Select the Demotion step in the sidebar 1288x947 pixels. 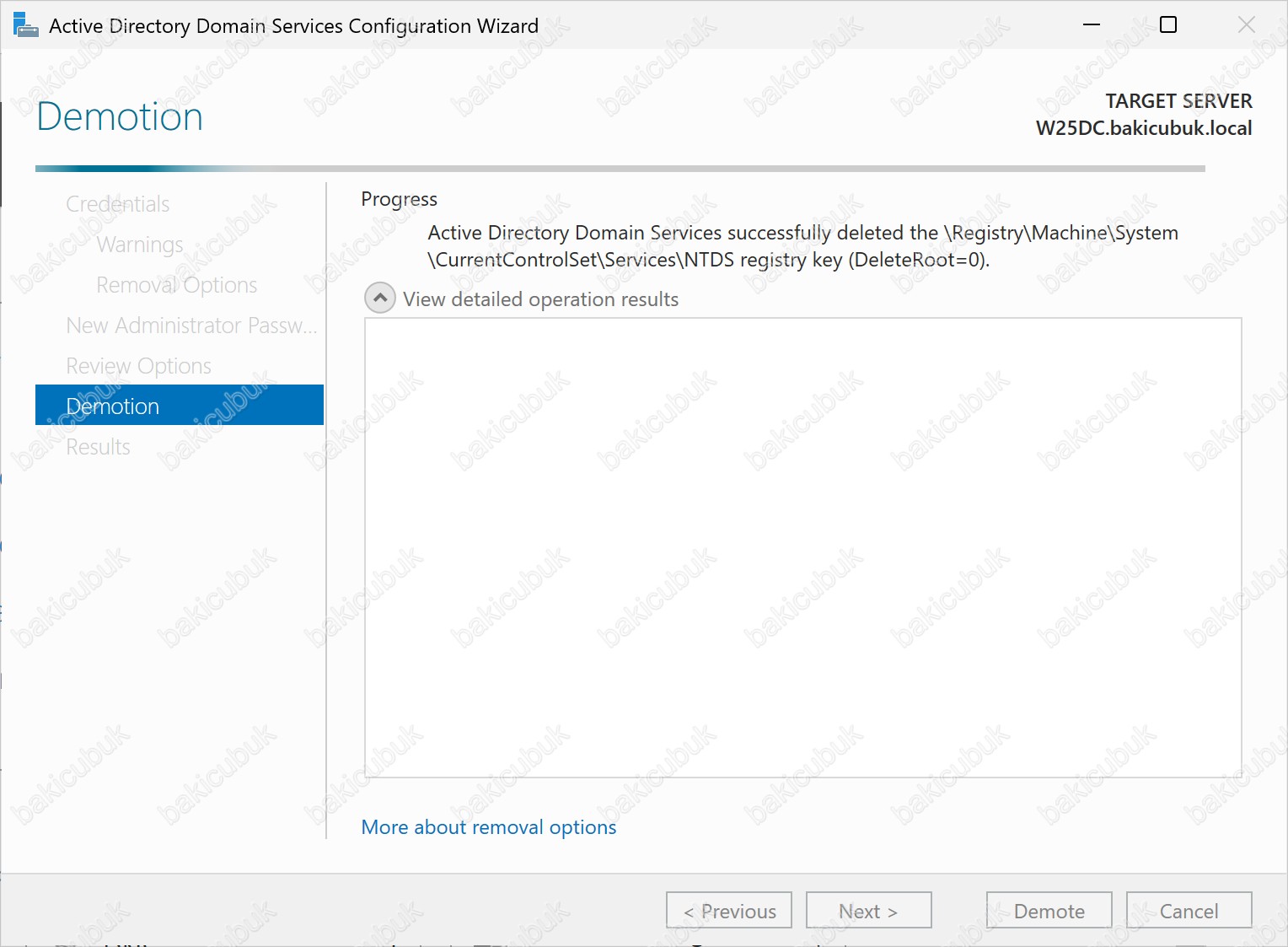[180, 405]
